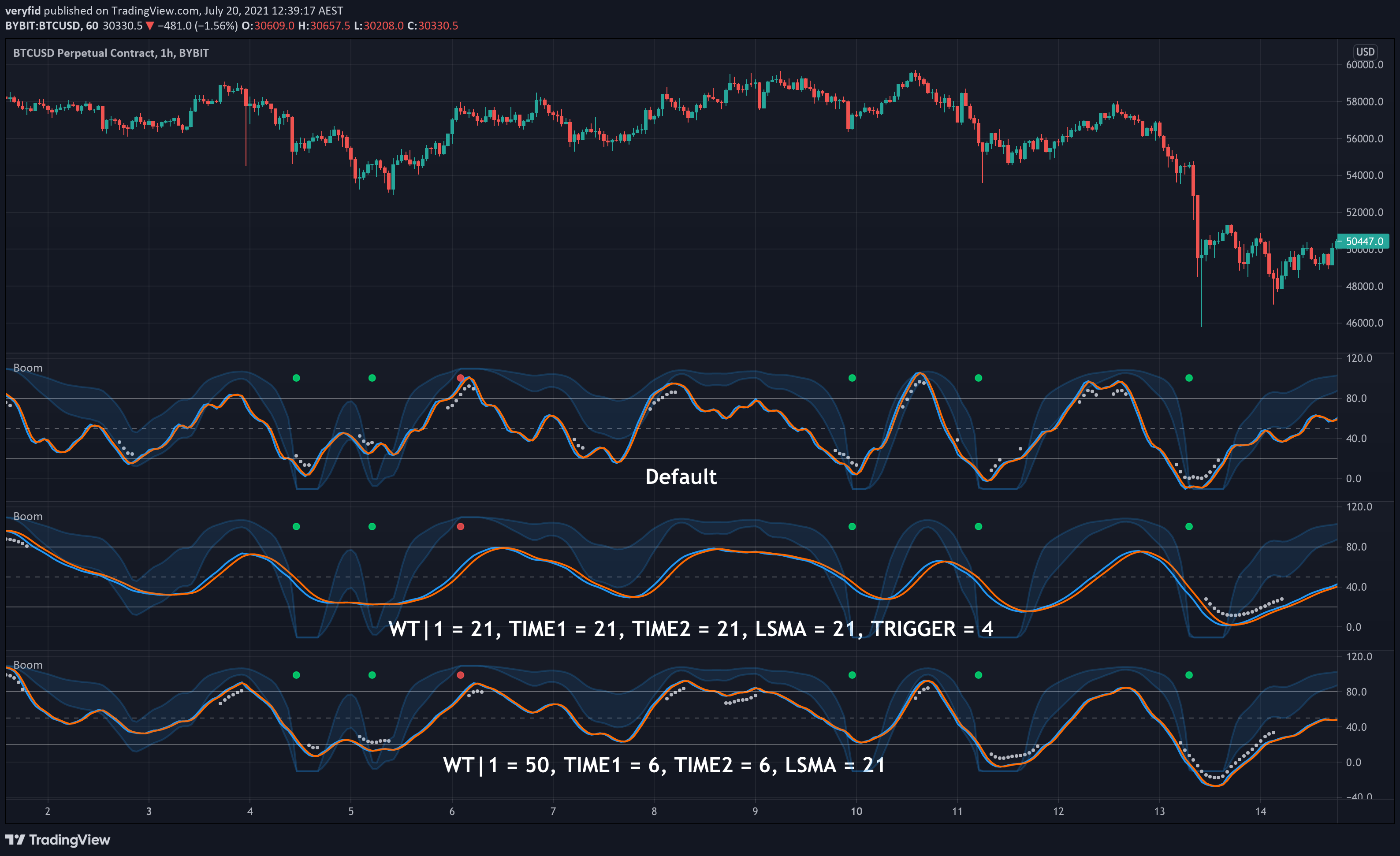Viewport: 1400px width, 856px height.
Task: Click the 54000.0 price axis label
Action: (1364, 175)
